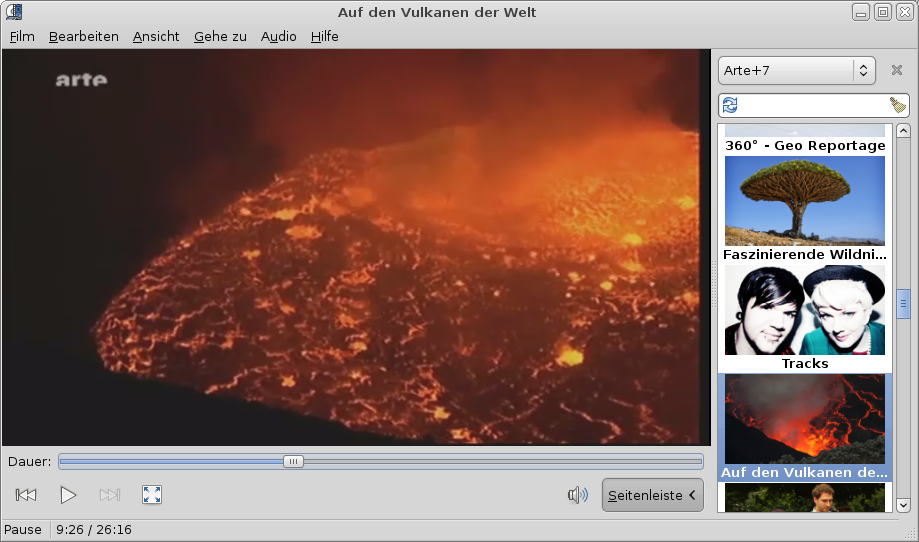Viewport: 919px width, 542px height.
Task: Maximize the Totem window
Action: coord(883,12)
